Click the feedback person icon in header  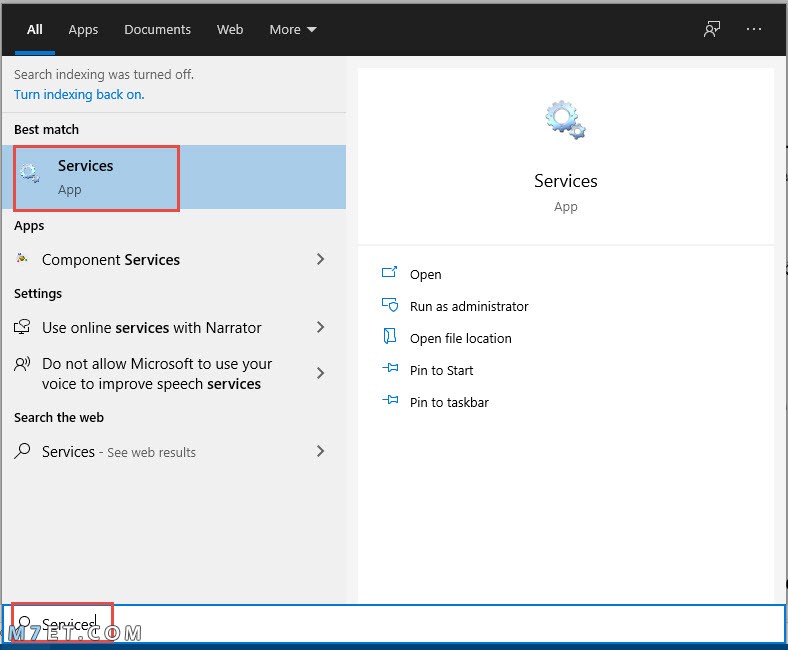tap(712, 29)
